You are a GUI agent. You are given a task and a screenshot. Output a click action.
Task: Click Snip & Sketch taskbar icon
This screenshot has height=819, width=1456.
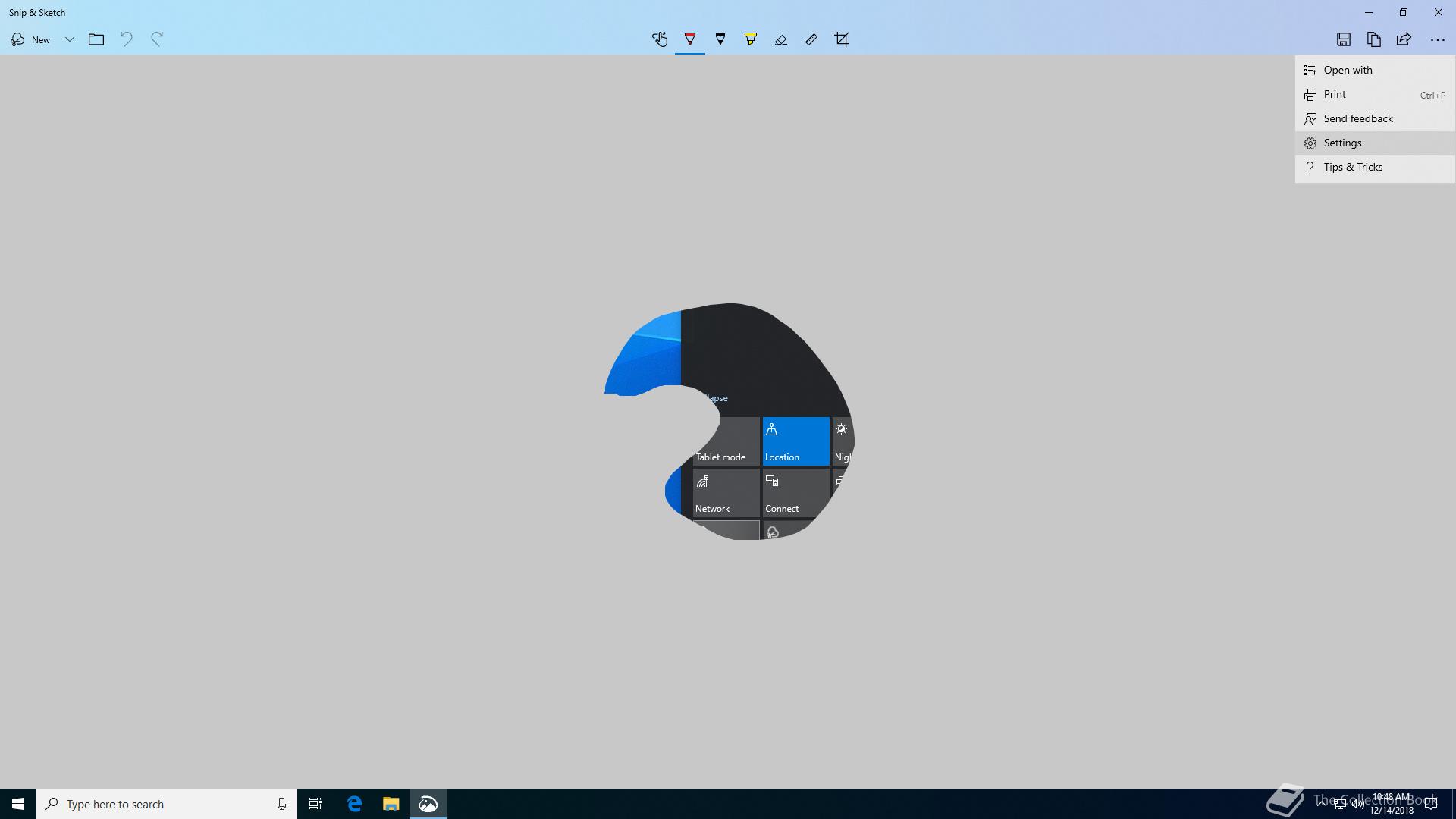pyautogui.click(x=428, y=804)
